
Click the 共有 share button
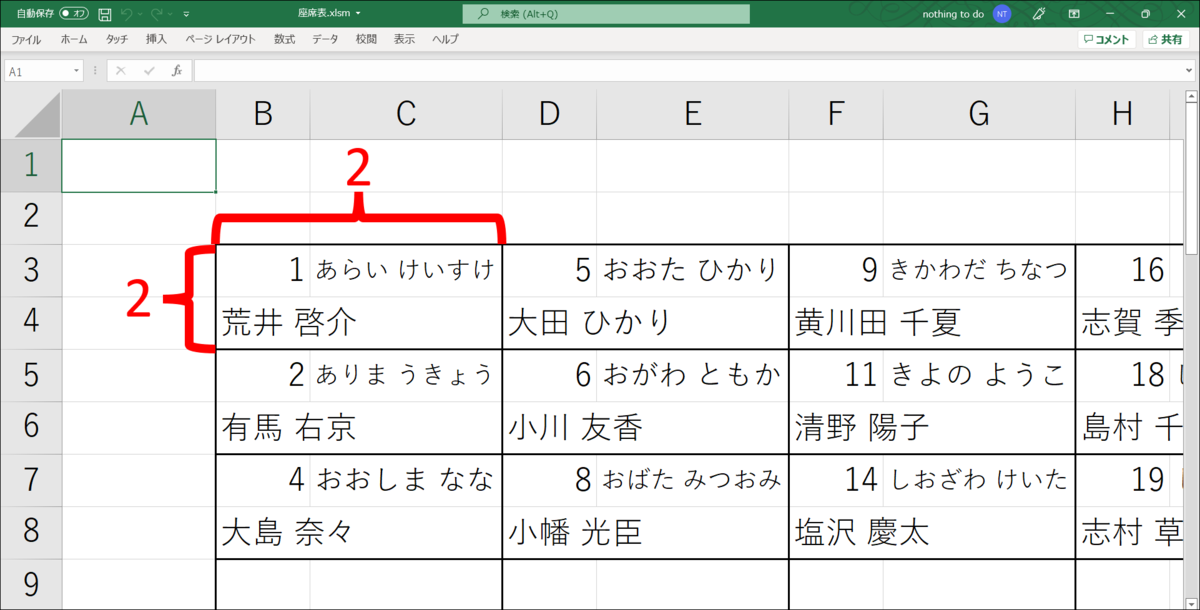click(1167, 40)
